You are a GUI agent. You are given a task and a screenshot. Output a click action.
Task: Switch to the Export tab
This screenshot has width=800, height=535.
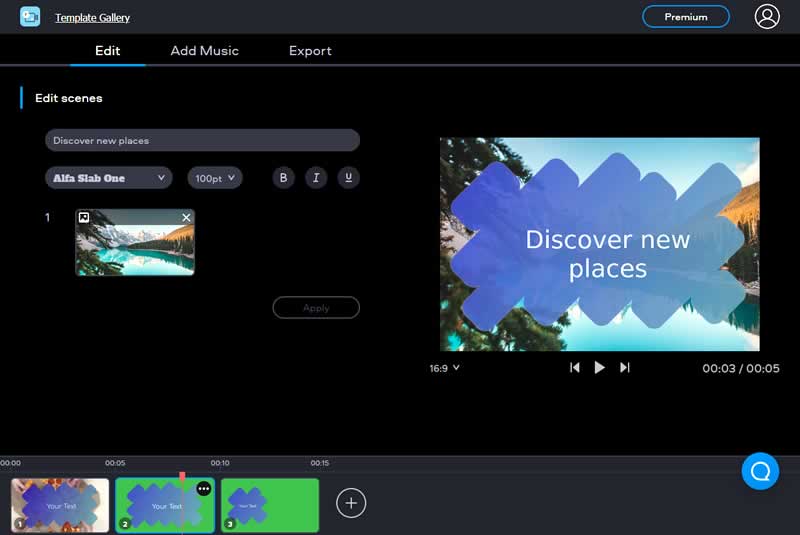(310, 51)
